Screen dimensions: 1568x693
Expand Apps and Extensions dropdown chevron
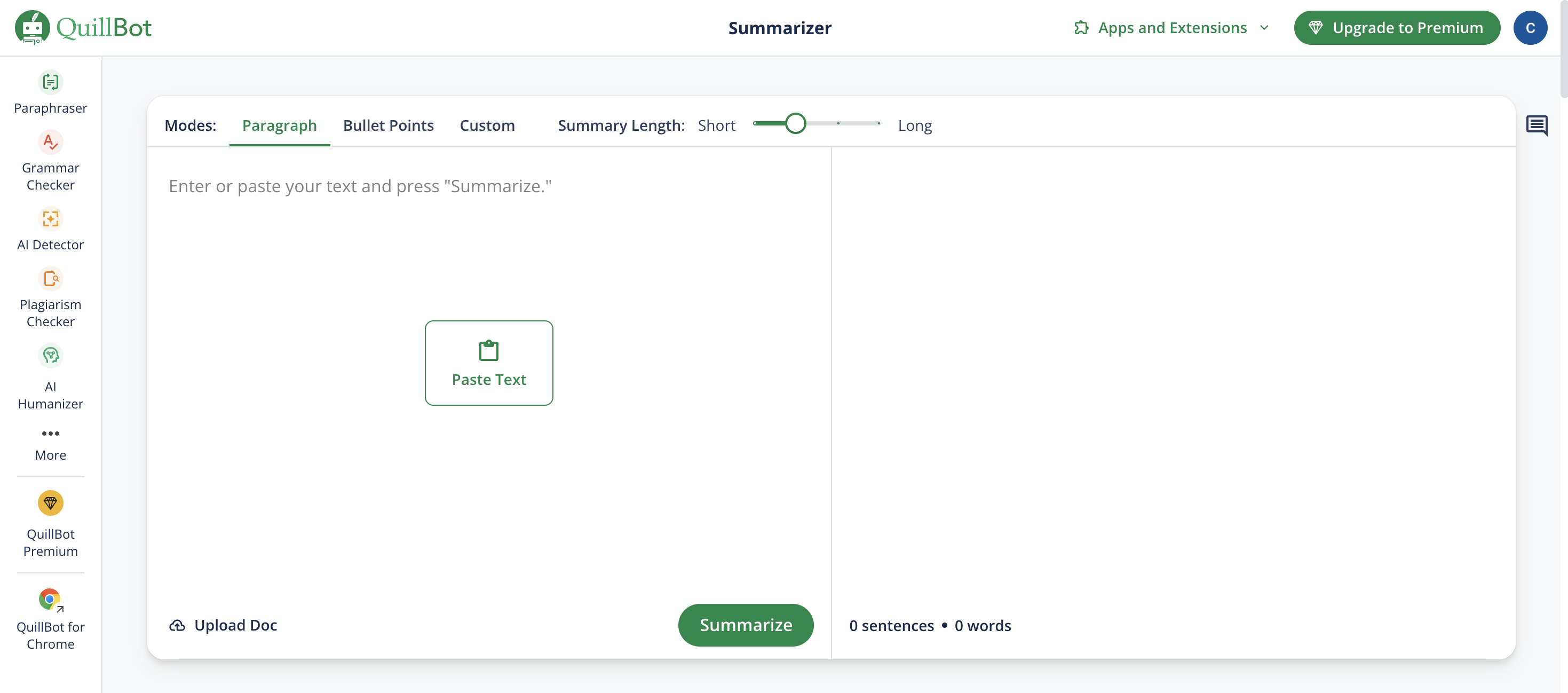(x=1264, y=28)
